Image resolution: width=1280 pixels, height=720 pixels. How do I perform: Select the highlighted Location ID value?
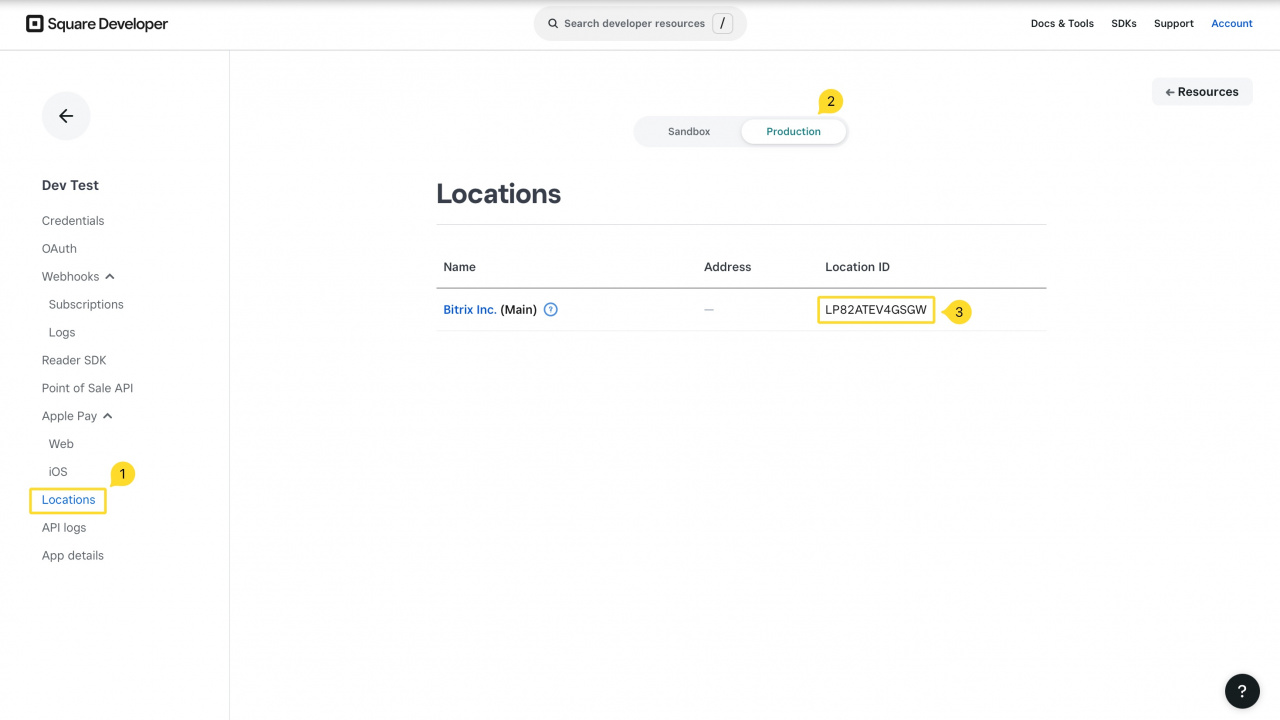coord(875,309)
